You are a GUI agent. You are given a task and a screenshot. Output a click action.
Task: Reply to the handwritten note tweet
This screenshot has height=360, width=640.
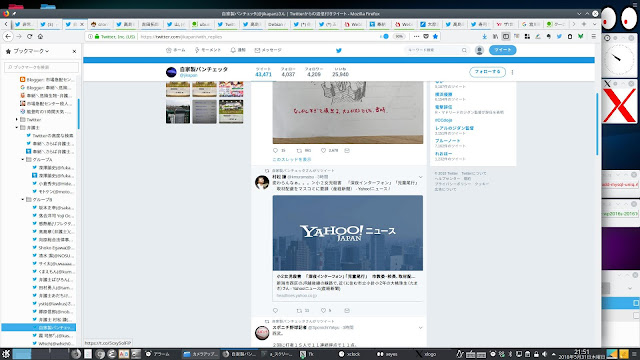click(275, 151)
